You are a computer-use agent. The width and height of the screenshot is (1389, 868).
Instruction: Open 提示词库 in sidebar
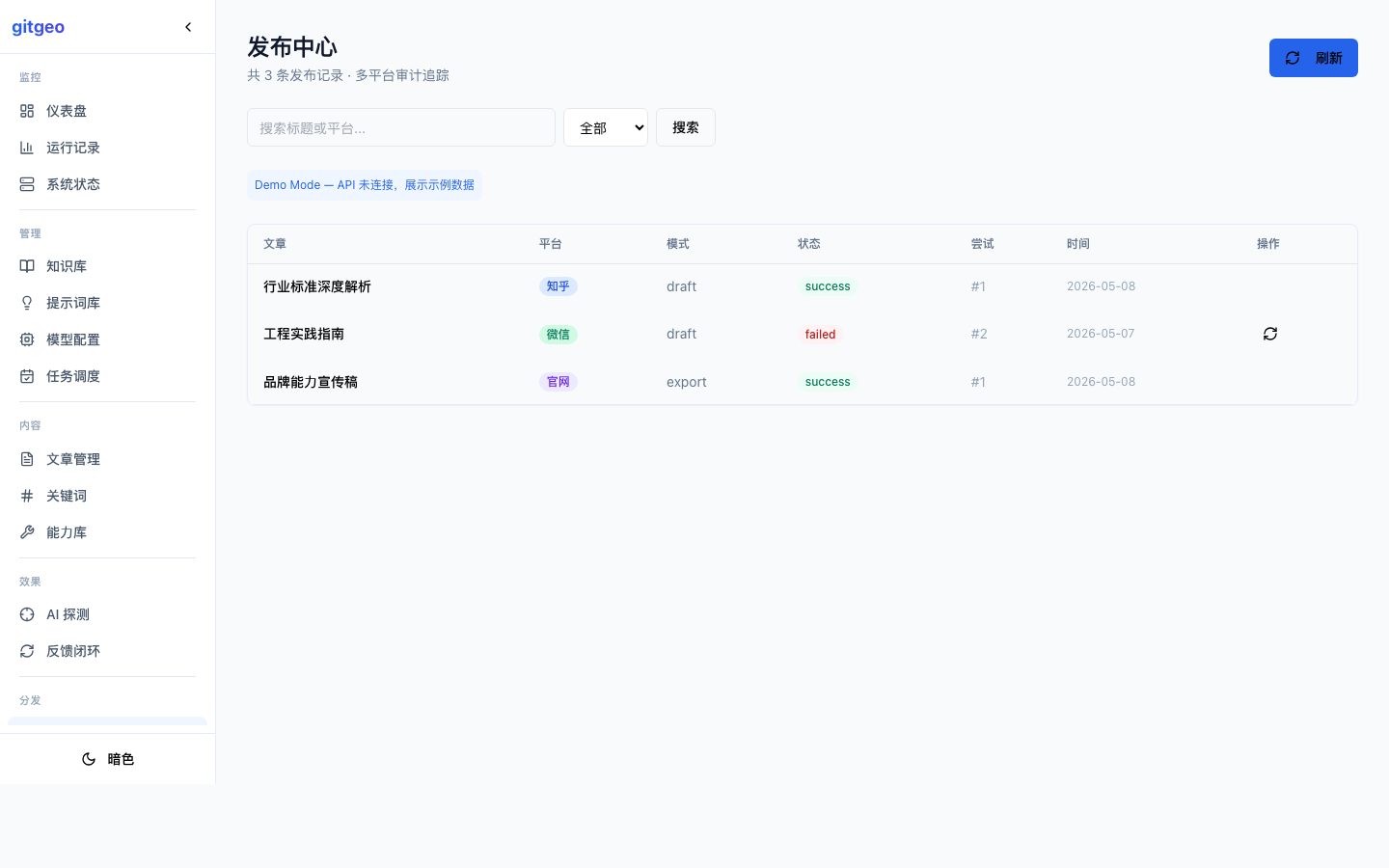tap(107, 303)
